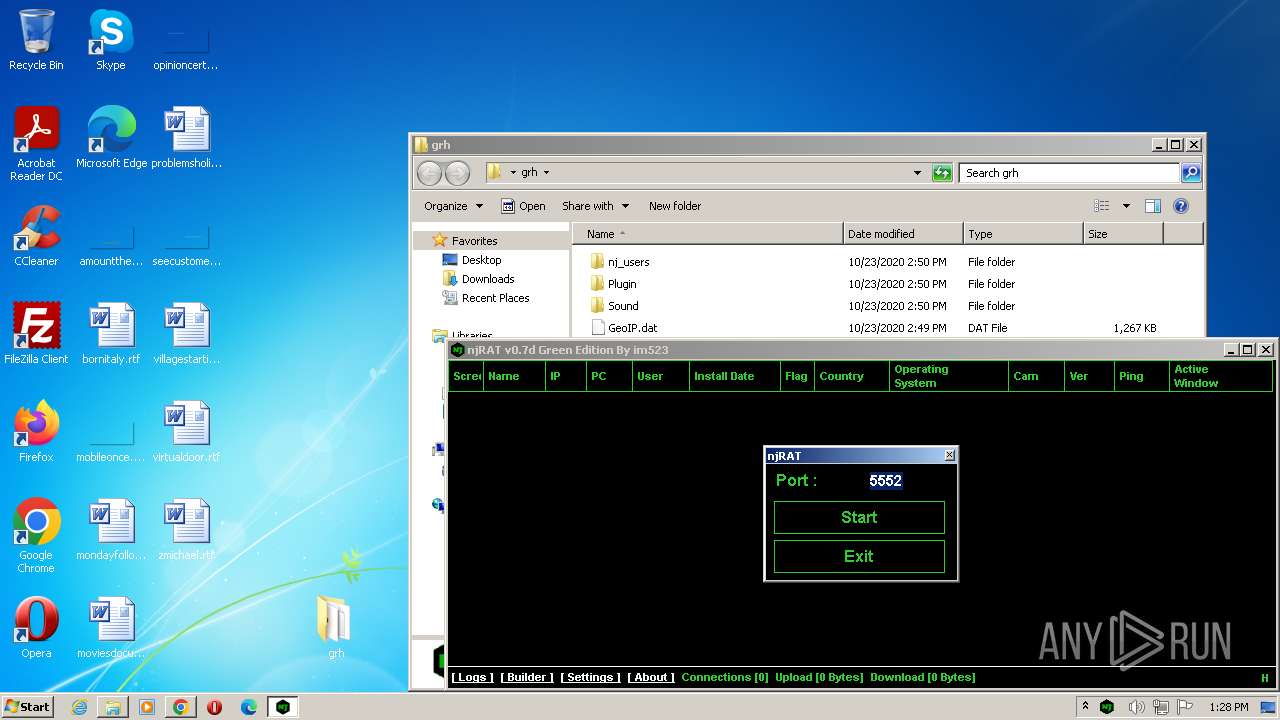This screenshot has width=1280, height=720.
Task: Open the njRAT Builder menu
Action: (527, 677)
